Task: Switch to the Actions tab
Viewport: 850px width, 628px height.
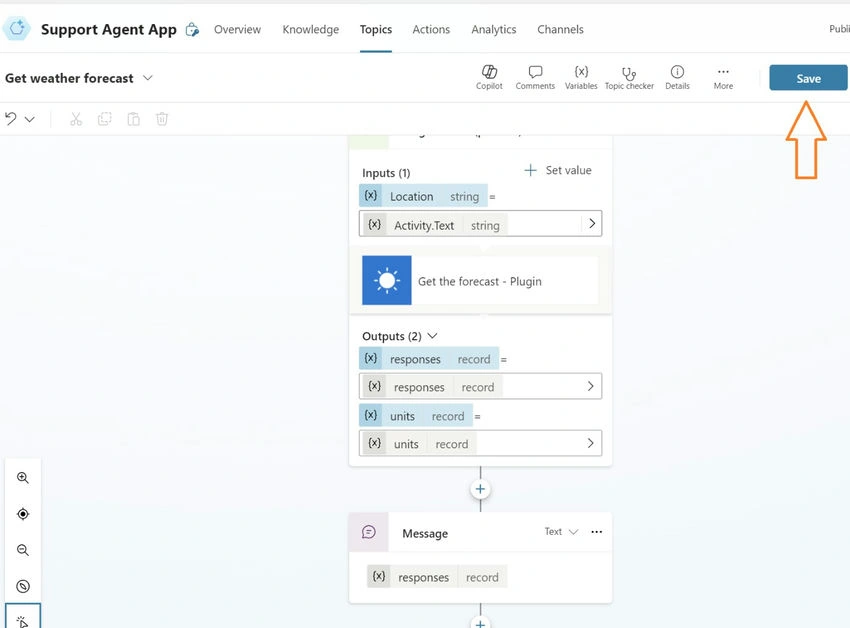Action: coord(431,29)
